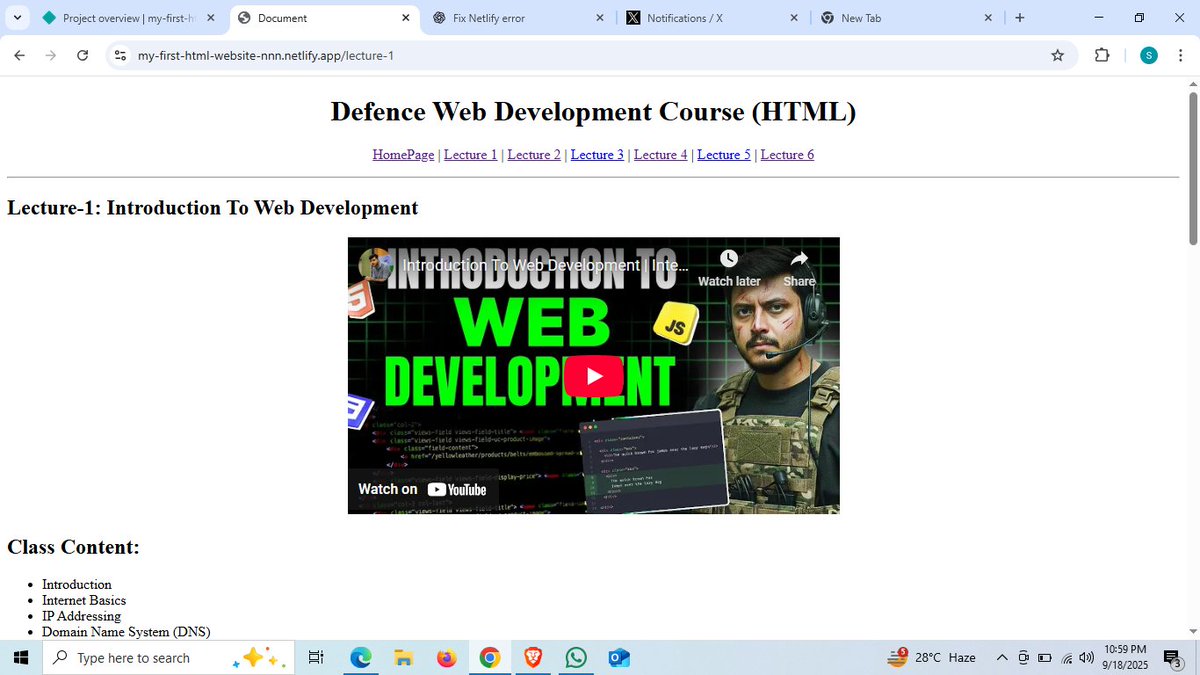Click the channel avatar on the video
The image size is (1200, 675).
(x=376, y=265)
